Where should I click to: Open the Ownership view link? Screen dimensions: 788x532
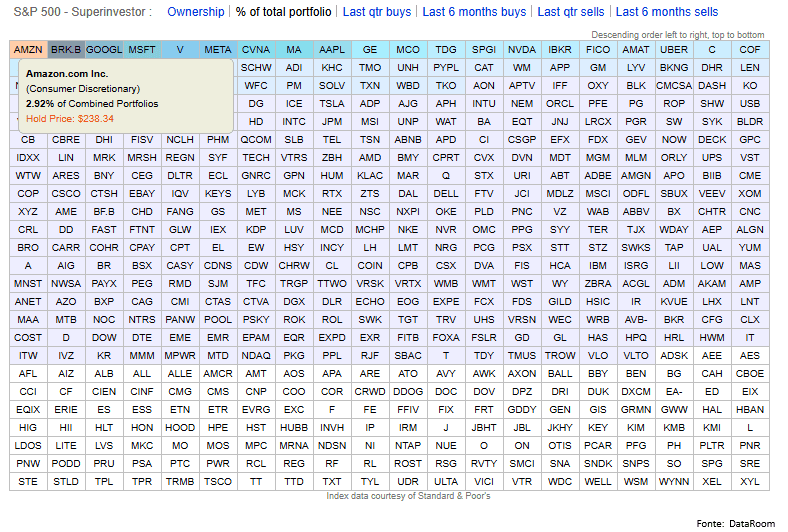pyautogui.click(x=195, y=12)
